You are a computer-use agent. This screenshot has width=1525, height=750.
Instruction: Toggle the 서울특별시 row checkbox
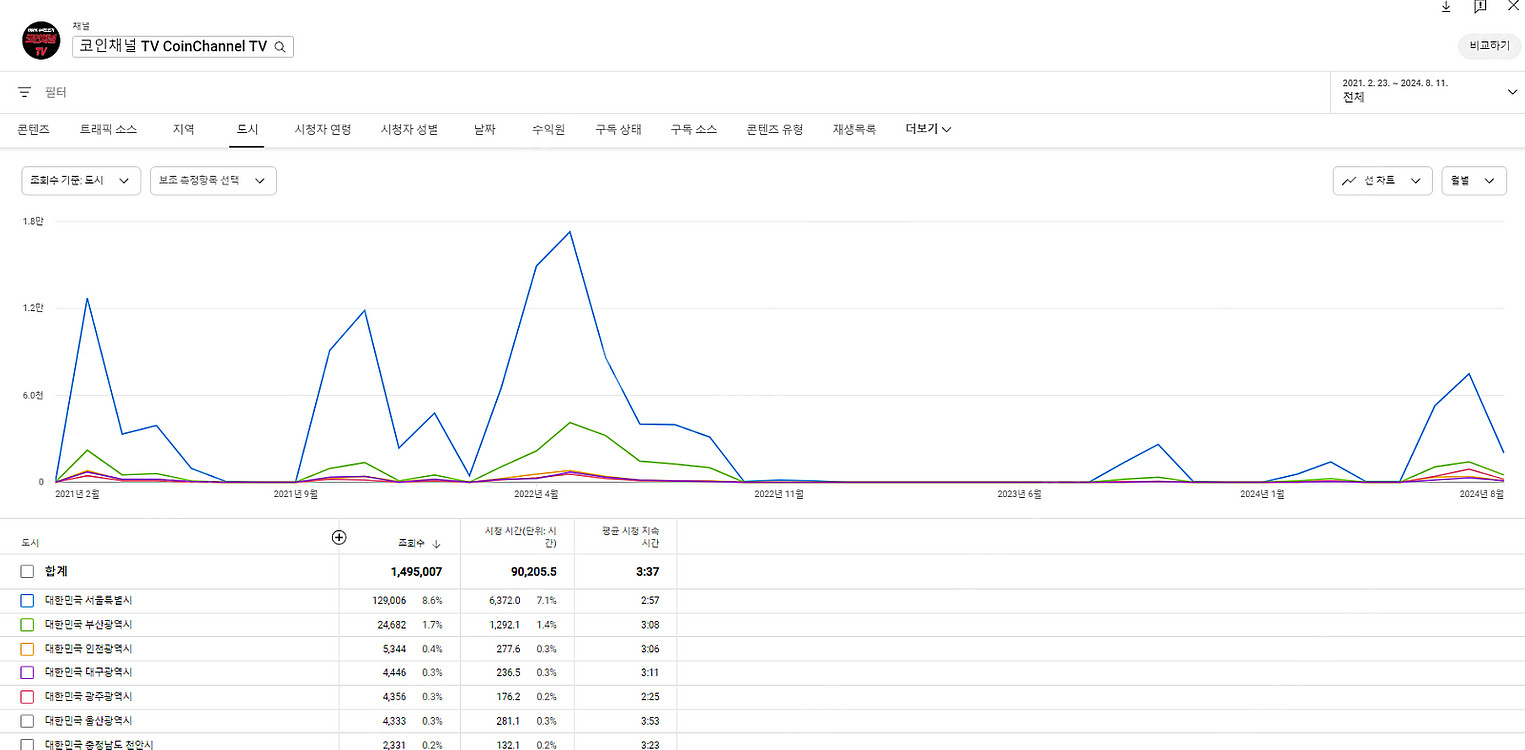[x=28, y=601]
